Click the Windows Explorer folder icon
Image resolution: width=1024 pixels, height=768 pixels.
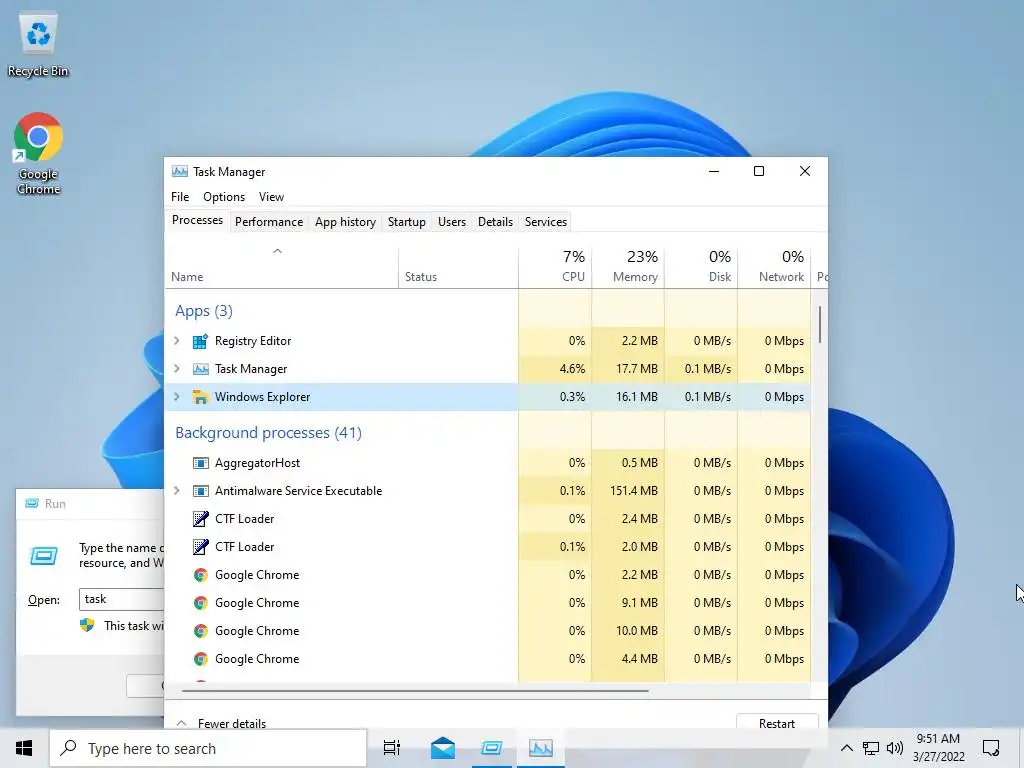coord(200,397)
